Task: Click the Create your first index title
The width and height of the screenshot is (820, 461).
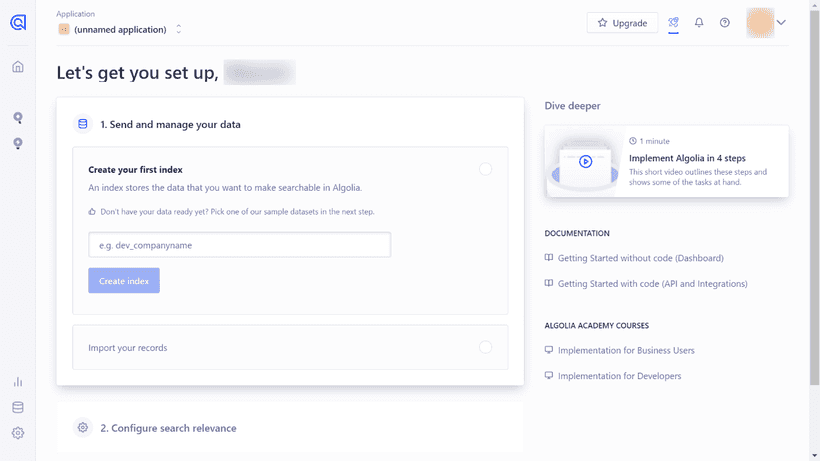Action: coord(135,169)
